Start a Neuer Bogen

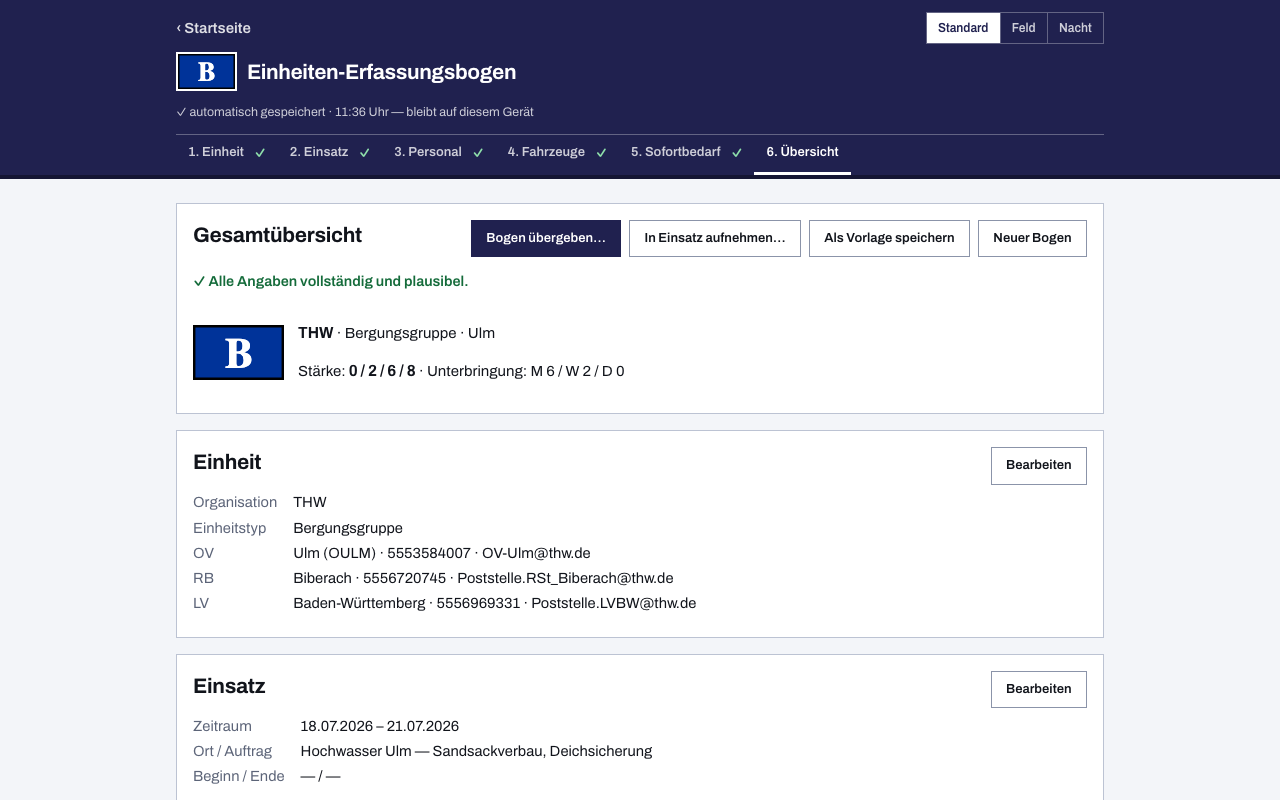click(1032, 238)
